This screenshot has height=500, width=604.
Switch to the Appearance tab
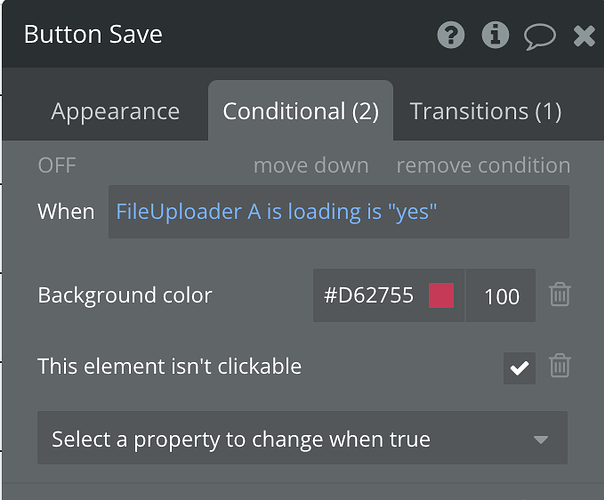coord(115,111)
